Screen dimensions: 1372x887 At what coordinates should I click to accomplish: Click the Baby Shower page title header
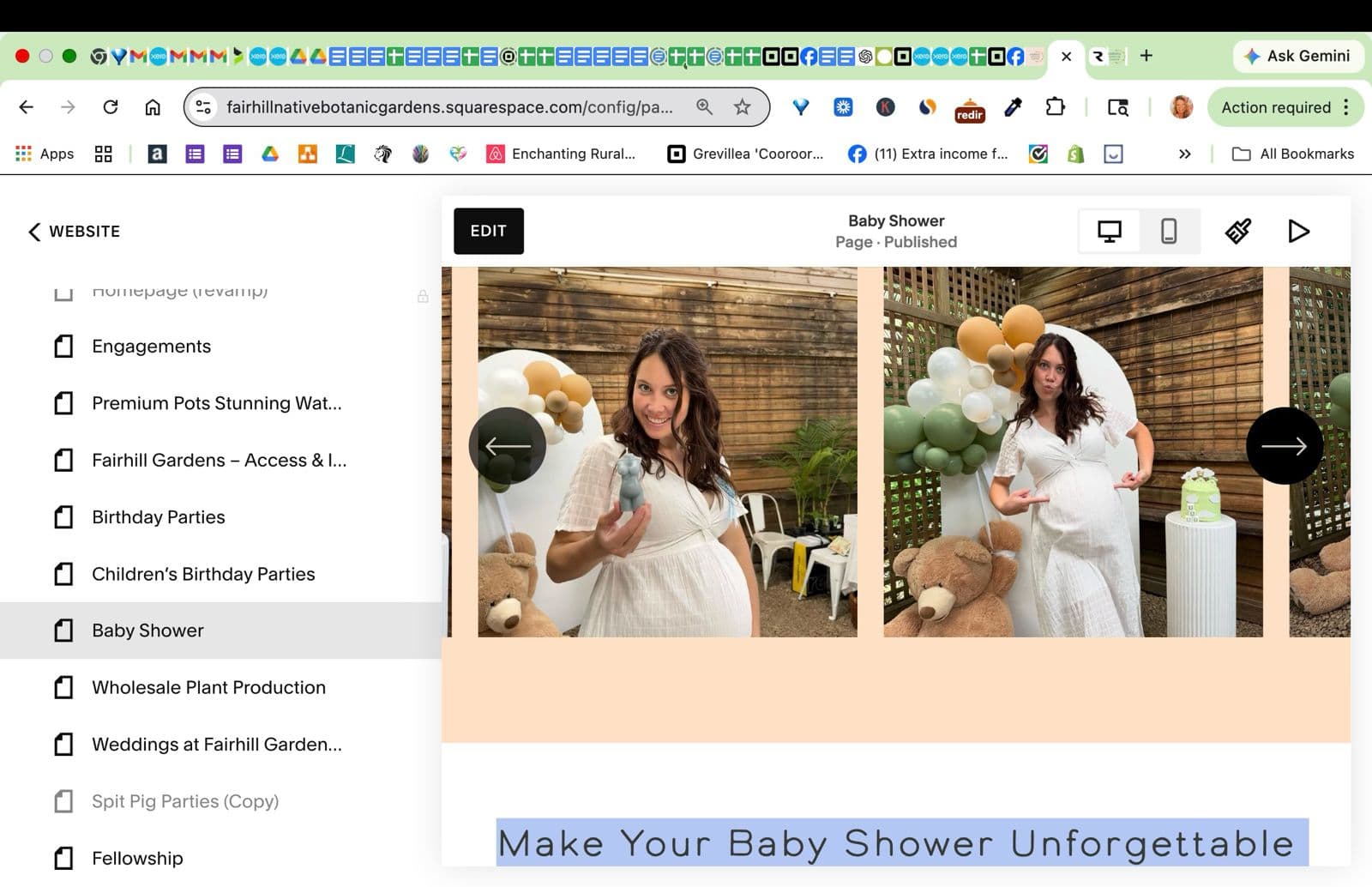pyautogui.click(x=896, y=220)
